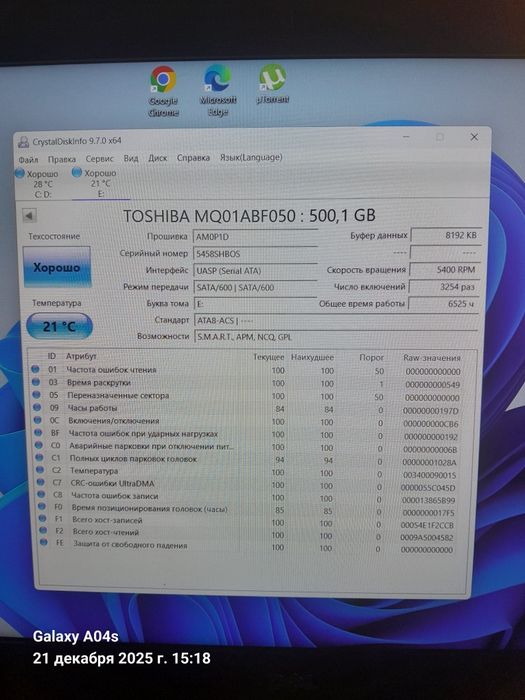Click the Буфер данных value 8192 KB

(446, 235)
